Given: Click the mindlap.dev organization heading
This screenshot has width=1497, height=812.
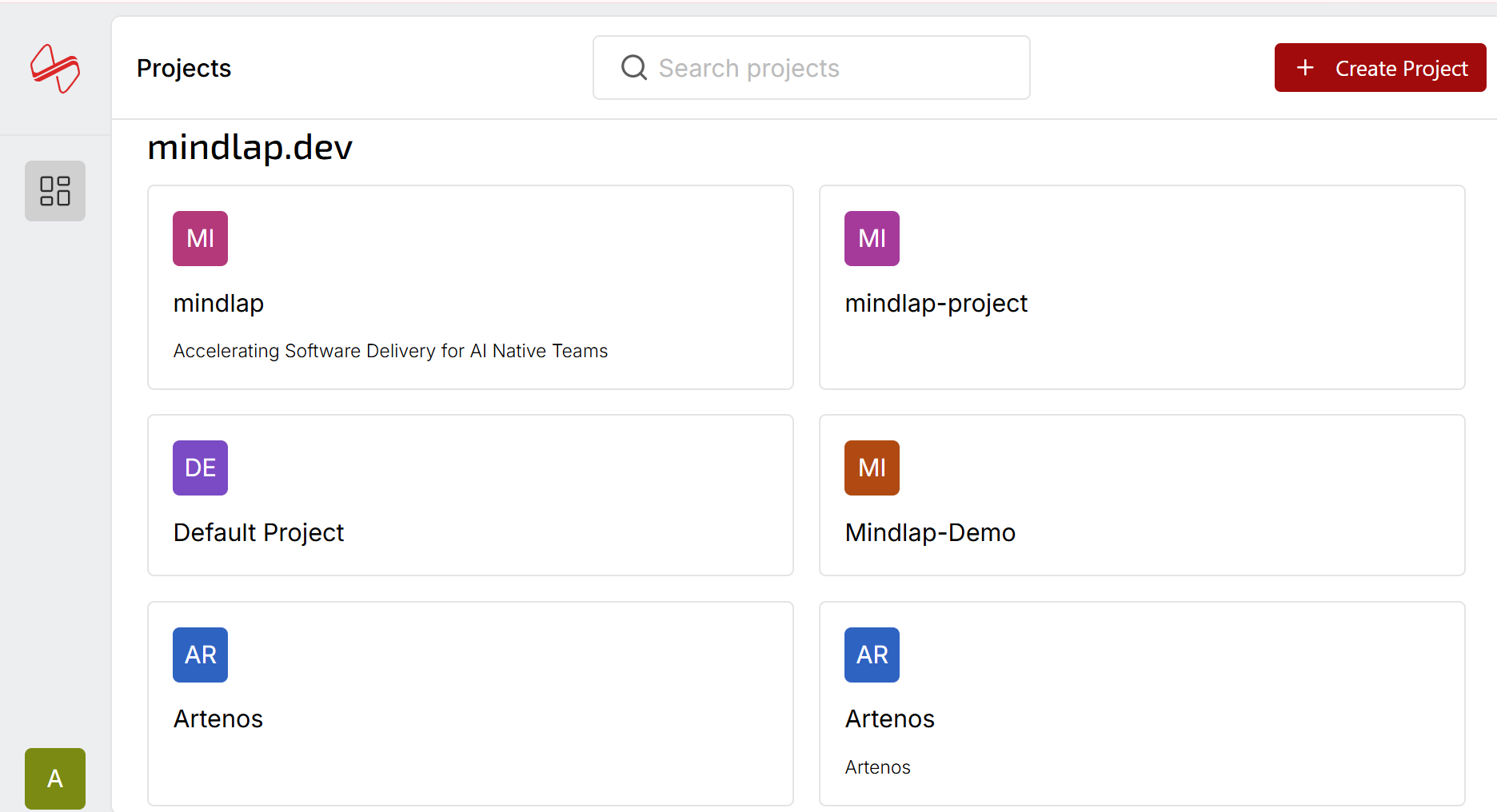Looking at the screenshot, I should pyautogui.click(x=250, y=148).
